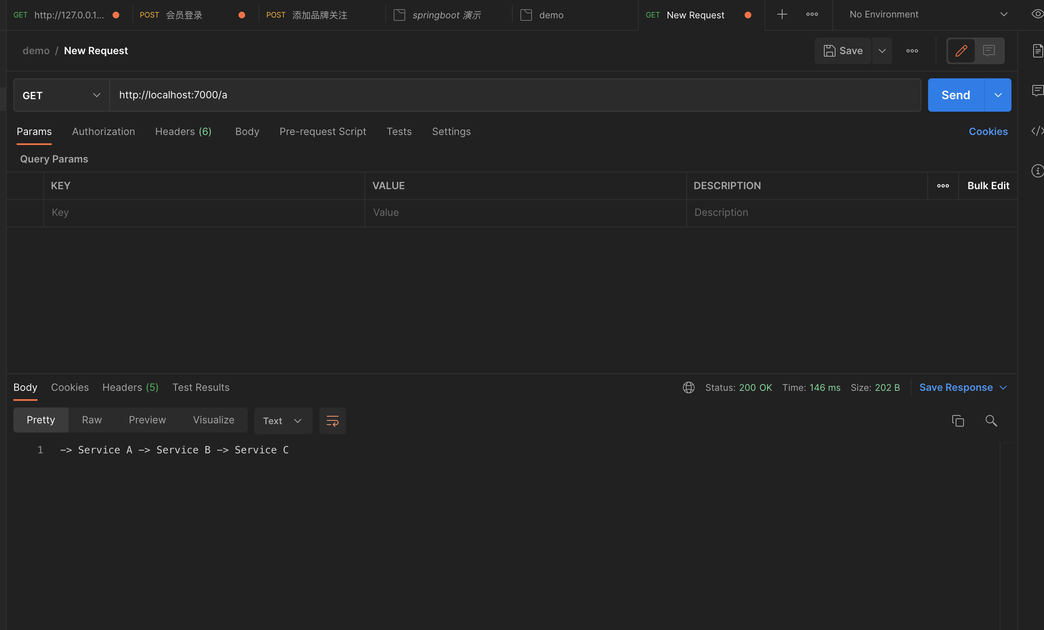Click Bulk Edit

pyautogui.click(x=988, y=186)
